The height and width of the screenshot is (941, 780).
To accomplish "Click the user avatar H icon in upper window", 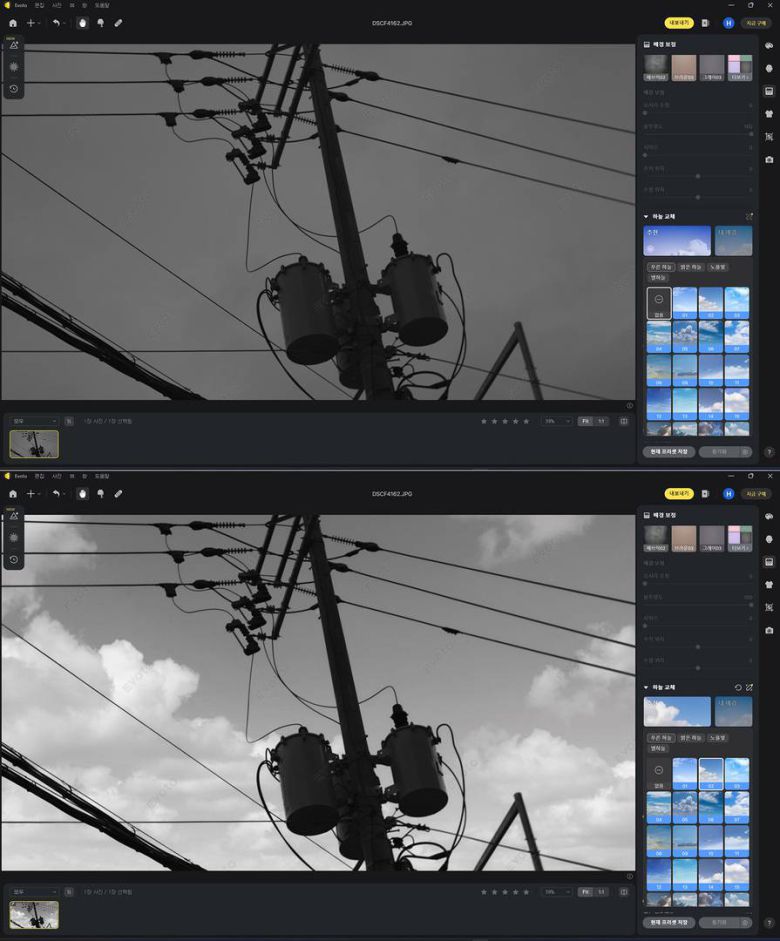I will point(728,22).
